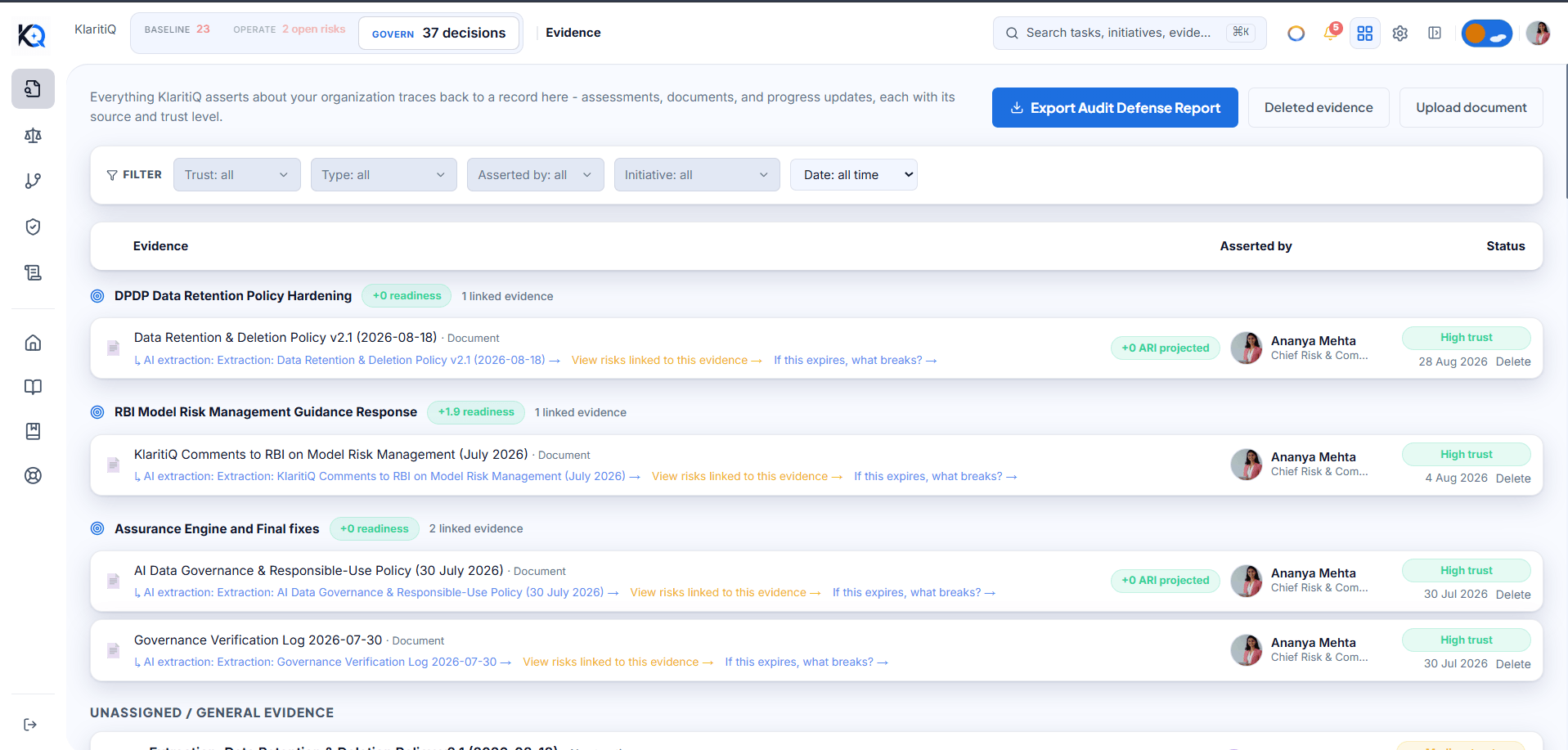Image resolution: width=1568 pixels, height=750 pixels.
Task: Open AI extraction link for Governance Verification Log
Action: coord(323,662)
